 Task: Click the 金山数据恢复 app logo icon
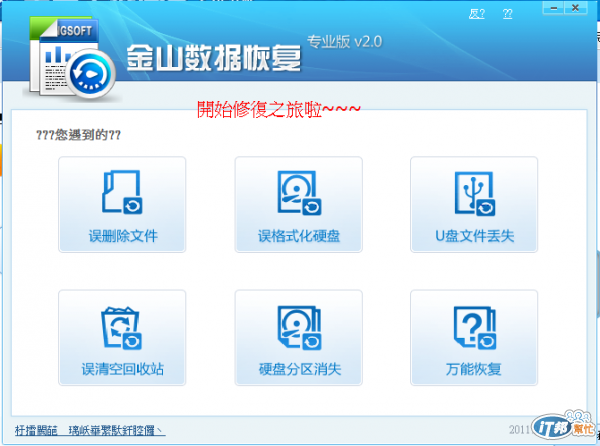point(72,57)
